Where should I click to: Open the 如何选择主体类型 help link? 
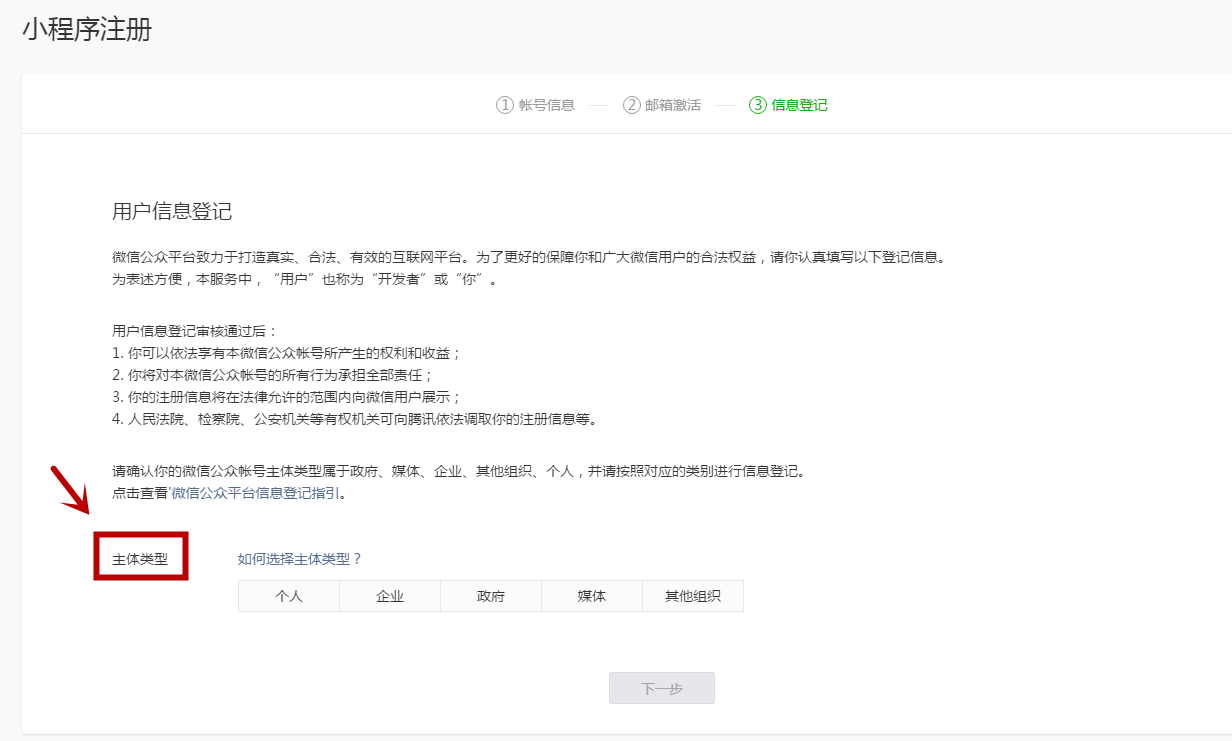tap(294, 558)
